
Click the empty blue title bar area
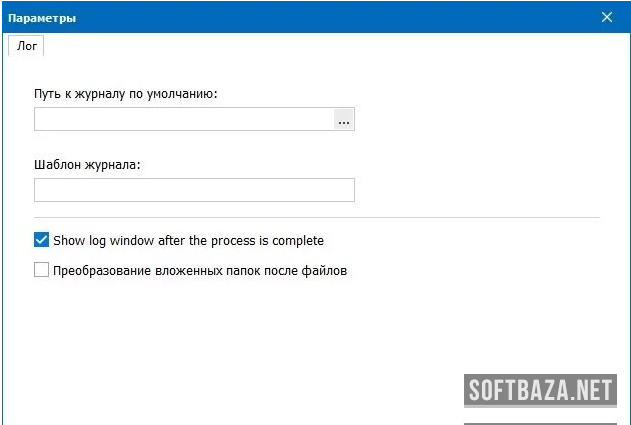coord(330,17)
